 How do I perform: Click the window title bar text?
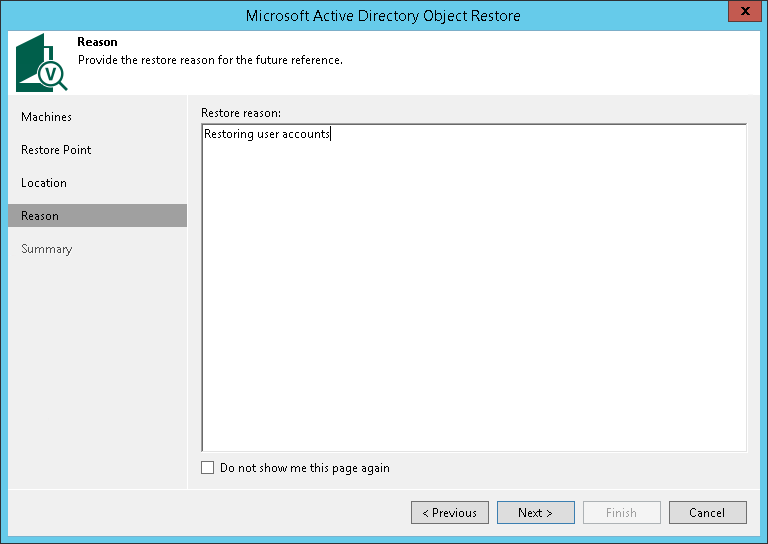click(x=383, y=16)
